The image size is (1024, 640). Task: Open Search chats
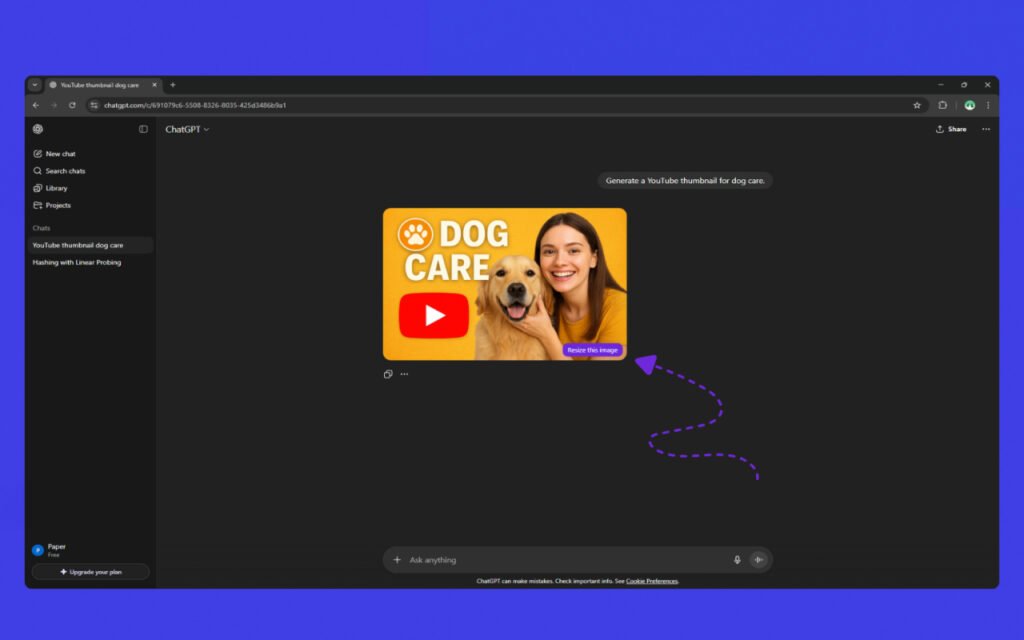64,171
